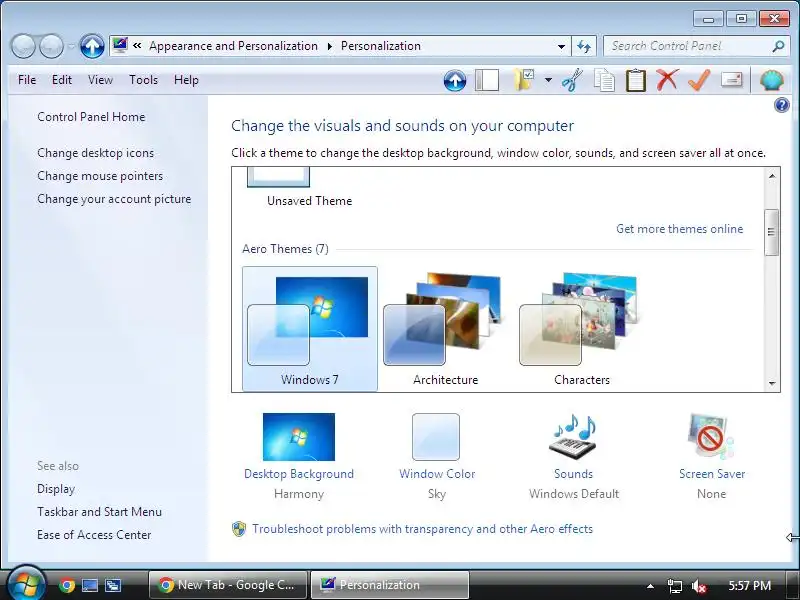Image resolution: width=800 pixels, height=600 pixels.
Task: Click the Paste clipboard icon
Action: (x=636, y=81)
